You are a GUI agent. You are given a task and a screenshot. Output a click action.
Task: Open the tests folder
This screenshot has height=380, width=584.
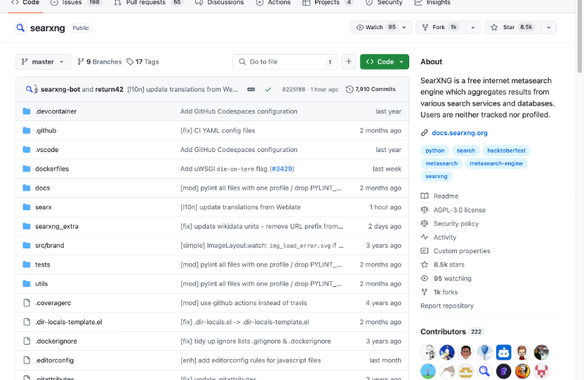pos(42,265)
